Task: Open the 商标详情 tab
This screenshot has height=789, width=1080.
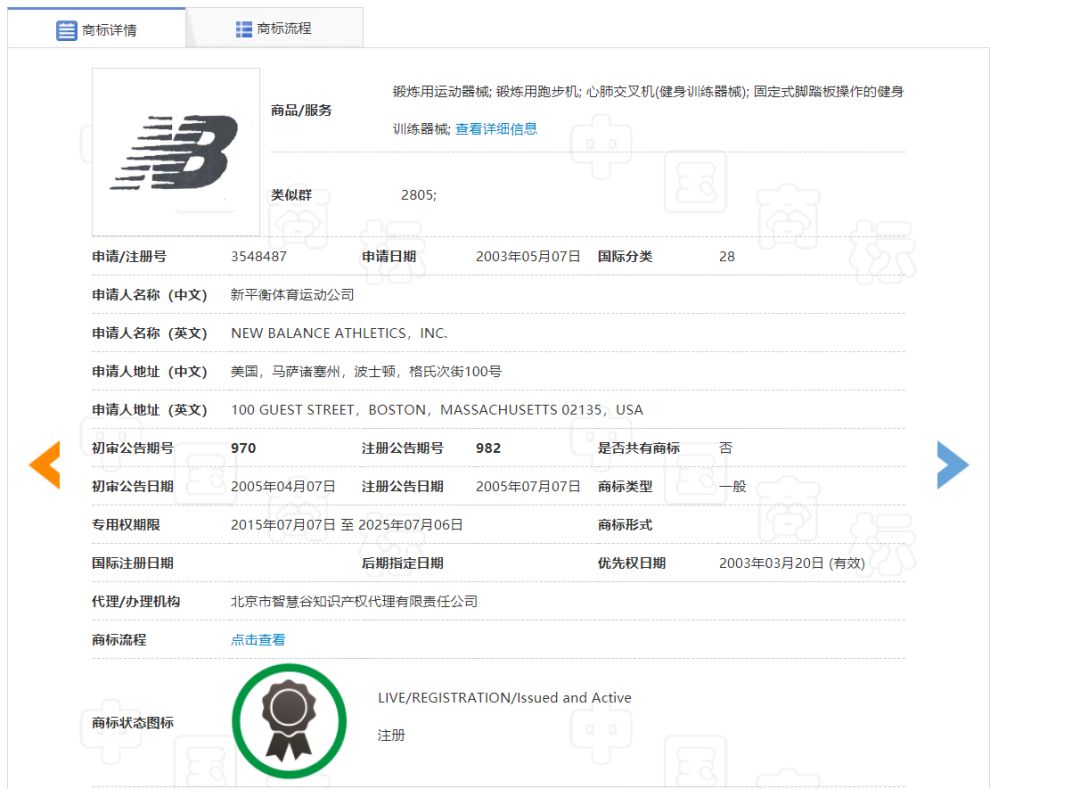Action: [96, 30]
